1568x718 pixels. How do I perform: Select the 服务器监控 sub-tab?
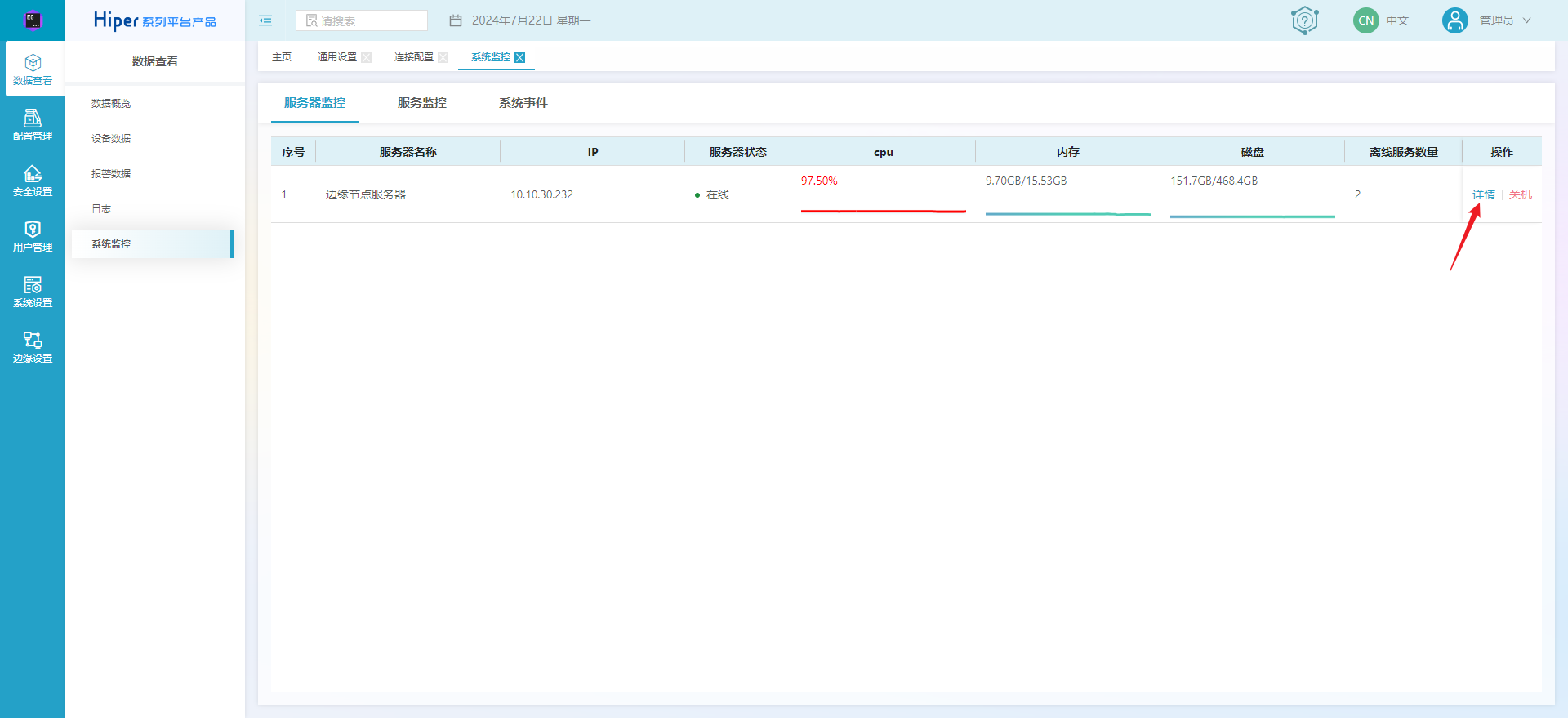click(314, 103)
